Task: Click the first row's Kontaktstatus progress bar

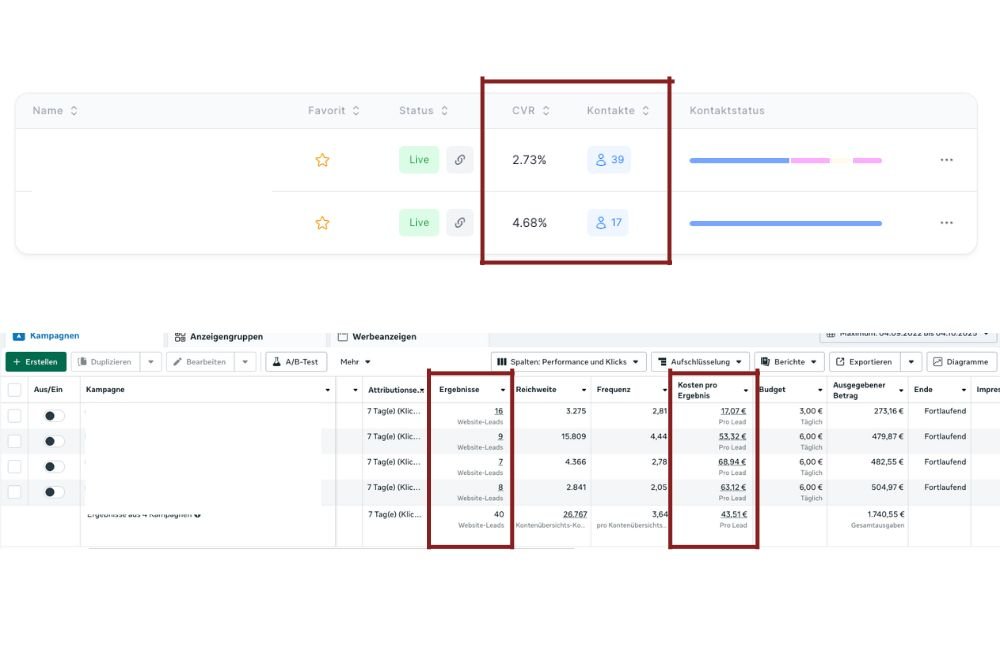Action: [x=785, y=160]
